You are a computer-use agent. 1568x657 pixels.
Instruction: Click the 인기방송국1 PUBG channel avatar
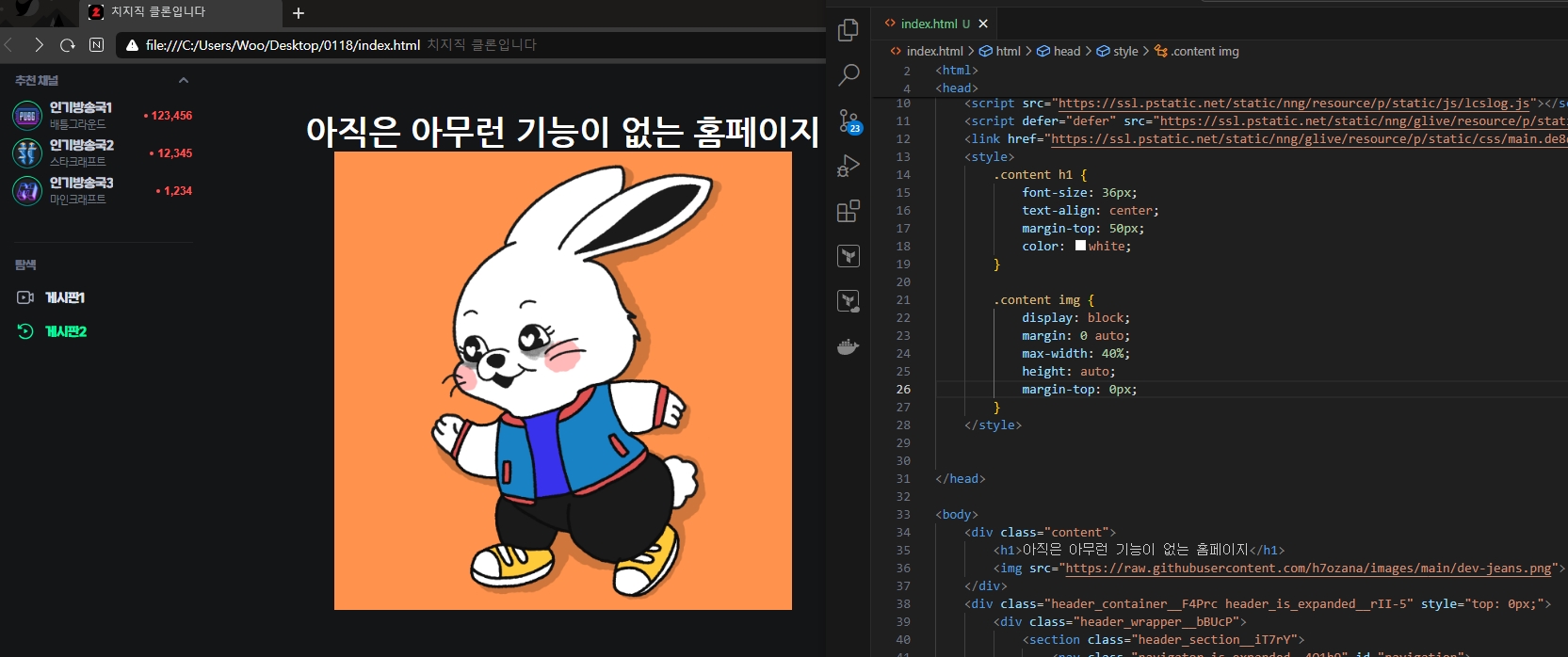point(27,116)
